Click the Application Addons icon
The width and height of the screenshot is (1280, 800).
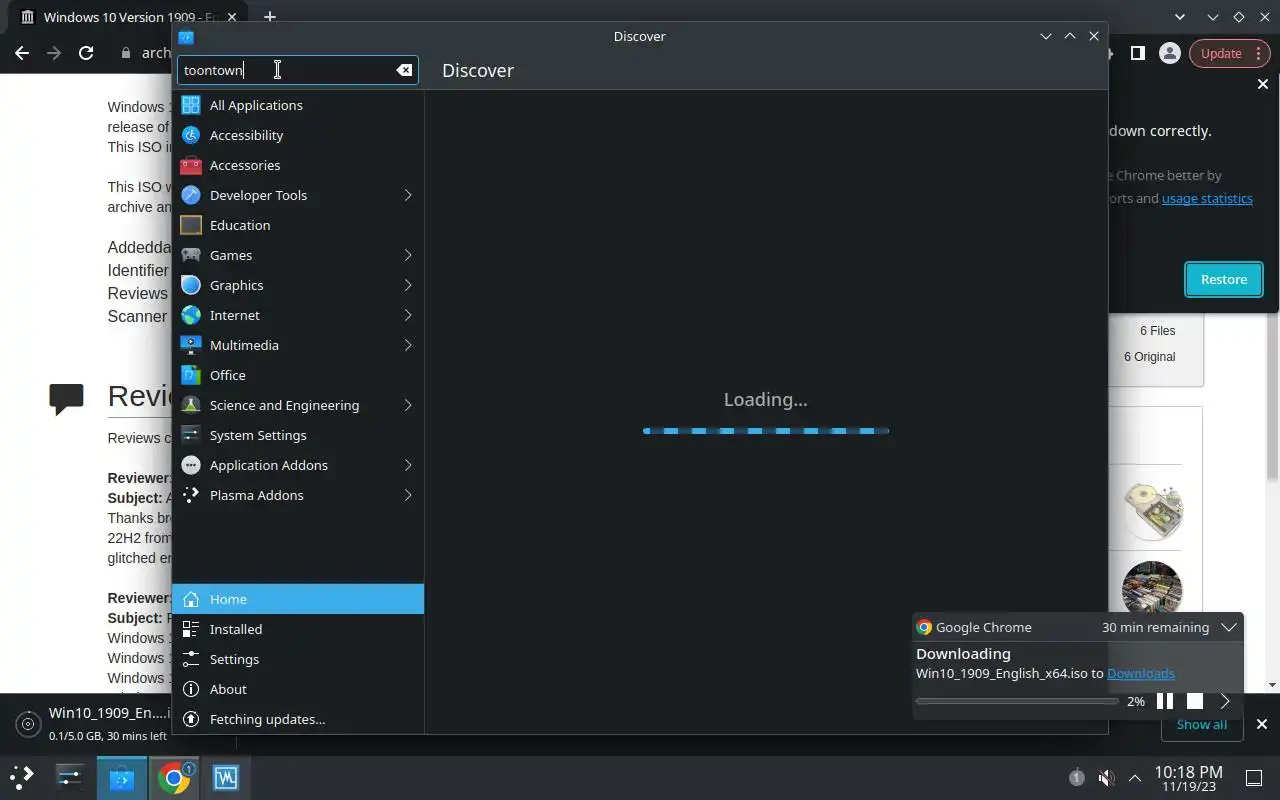[x=191, y=465]
